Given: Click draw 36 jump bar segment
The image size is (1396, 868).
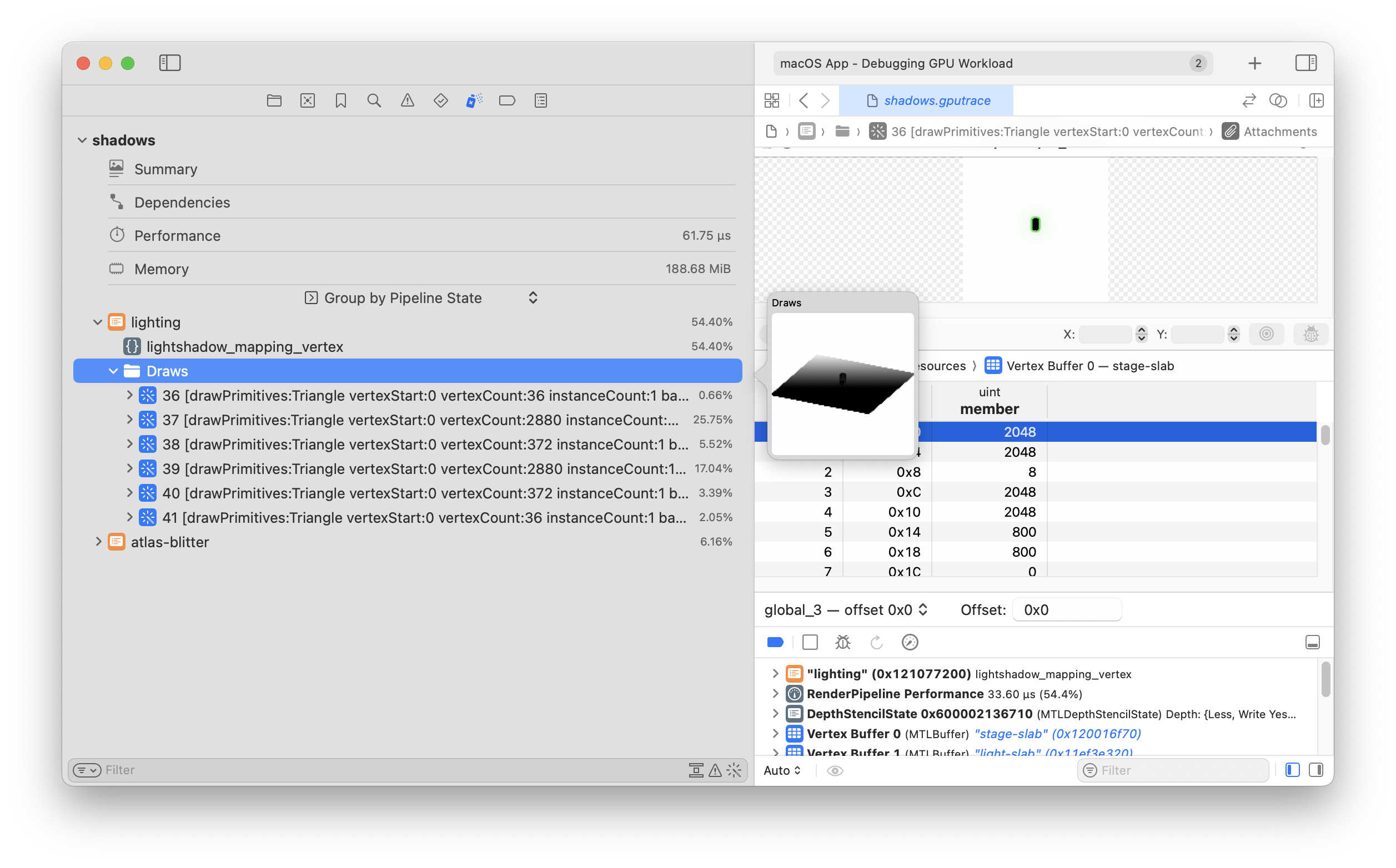Looking at the screenshot, I should (x=1036, y=132).
